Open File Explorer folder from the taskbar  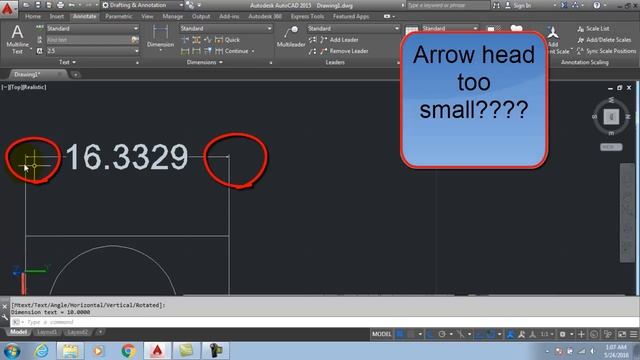[70, 351]
